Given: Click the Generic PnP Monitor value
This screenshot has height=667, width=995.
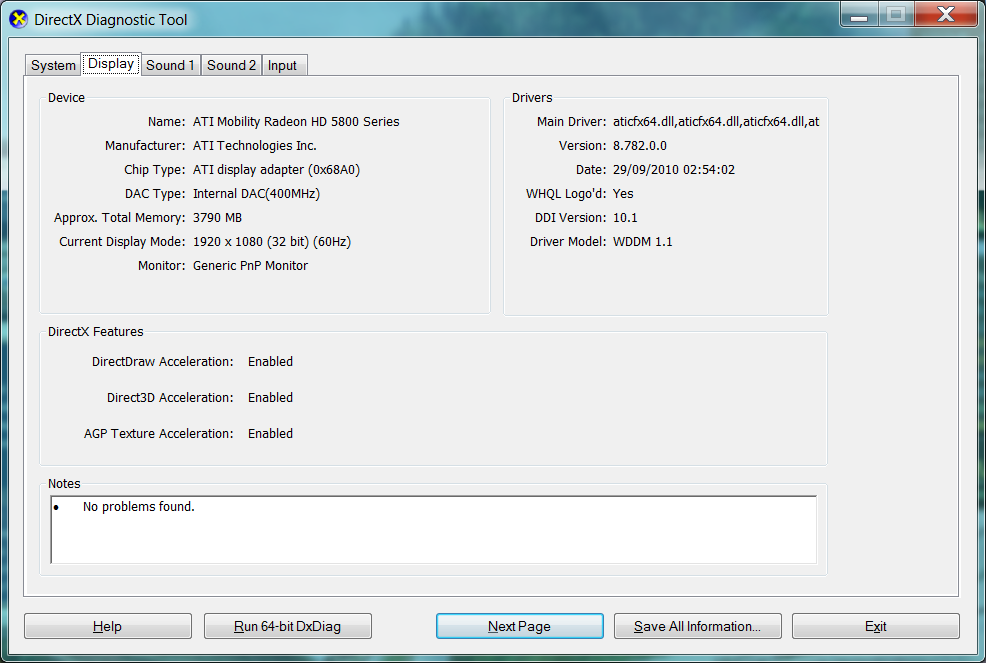Looking at the screenshot, I should pos(250,267).
